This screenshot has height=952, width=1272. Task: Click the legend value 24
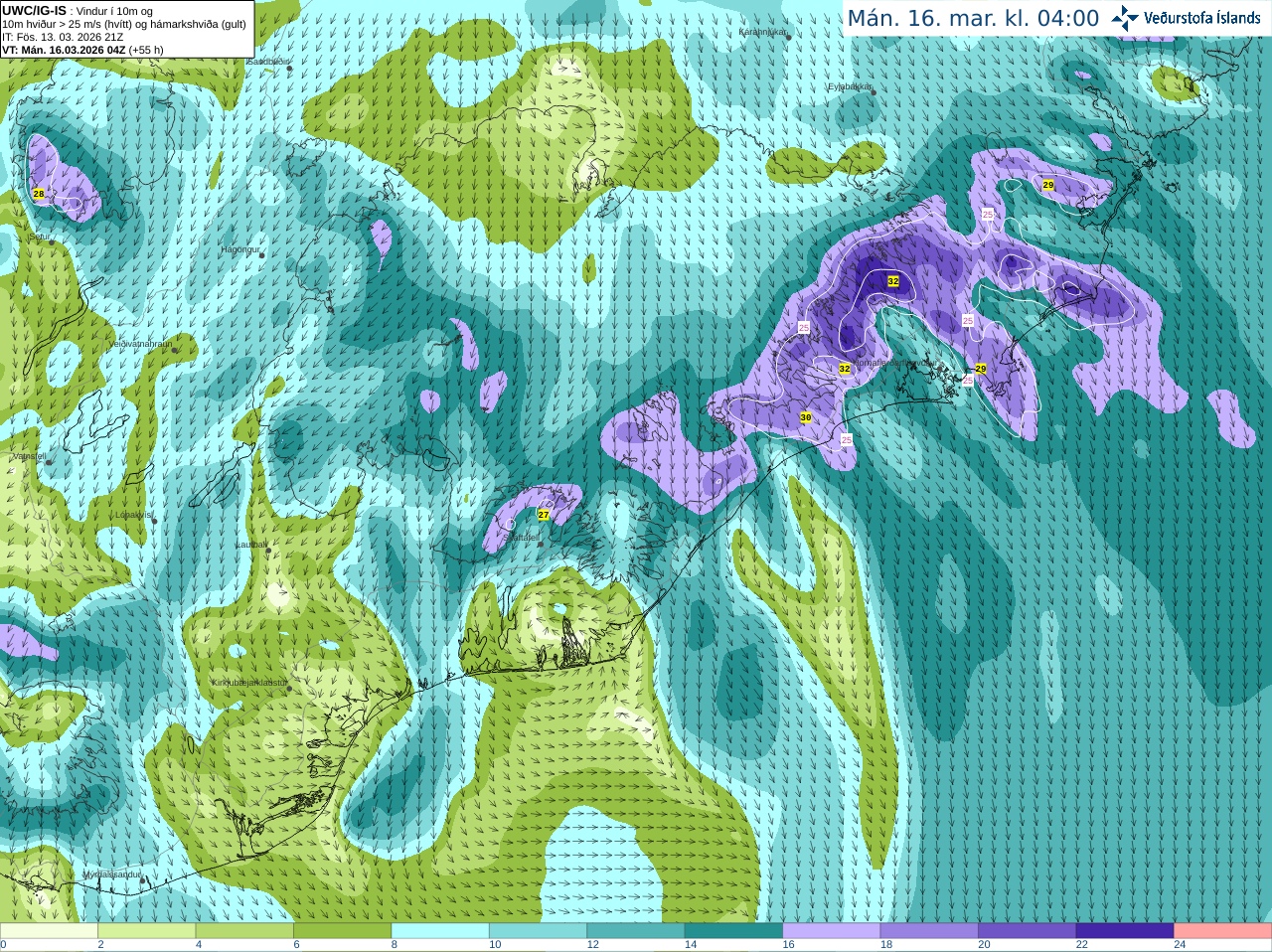[x=1180, y=945]
